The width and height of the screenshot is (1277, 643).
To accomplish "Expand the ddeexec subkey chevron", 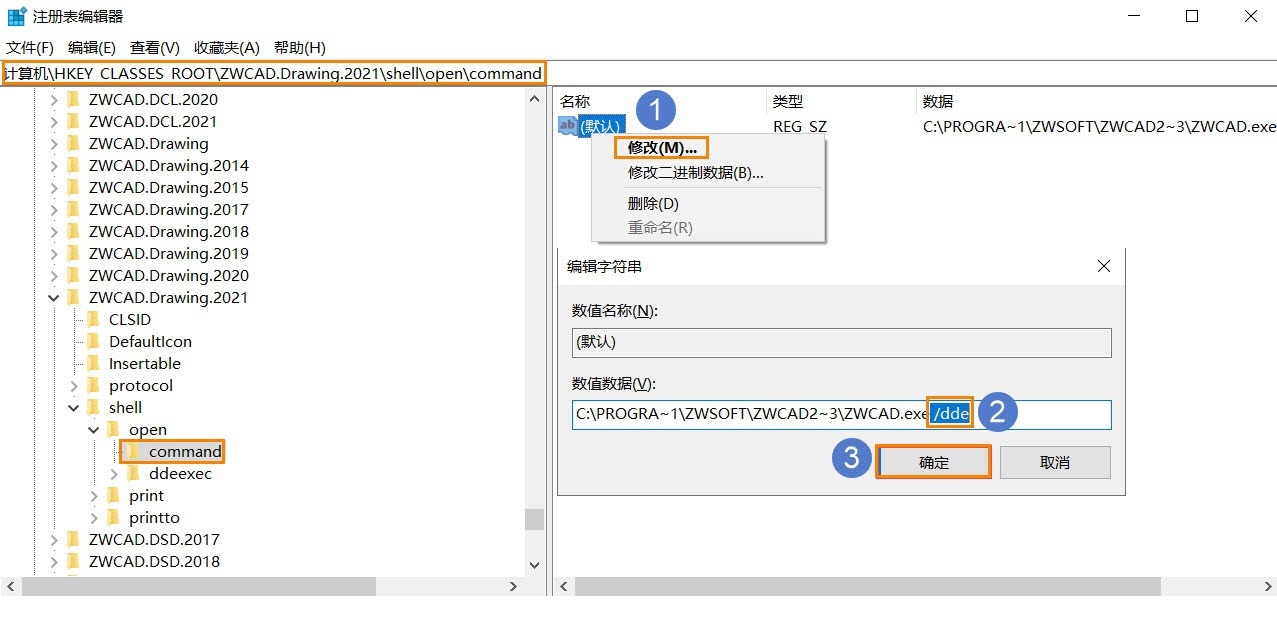I will 114,473.
